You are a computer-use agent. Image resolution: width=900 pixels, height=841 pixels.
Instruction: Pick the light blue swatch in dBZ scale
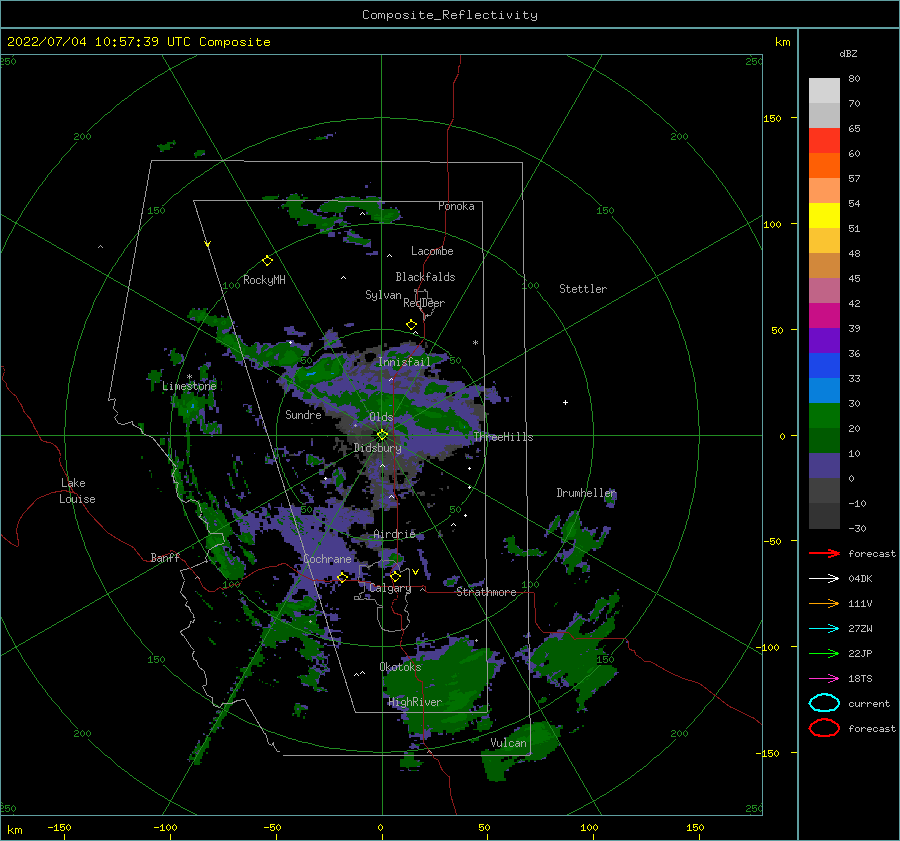point(824,391)
